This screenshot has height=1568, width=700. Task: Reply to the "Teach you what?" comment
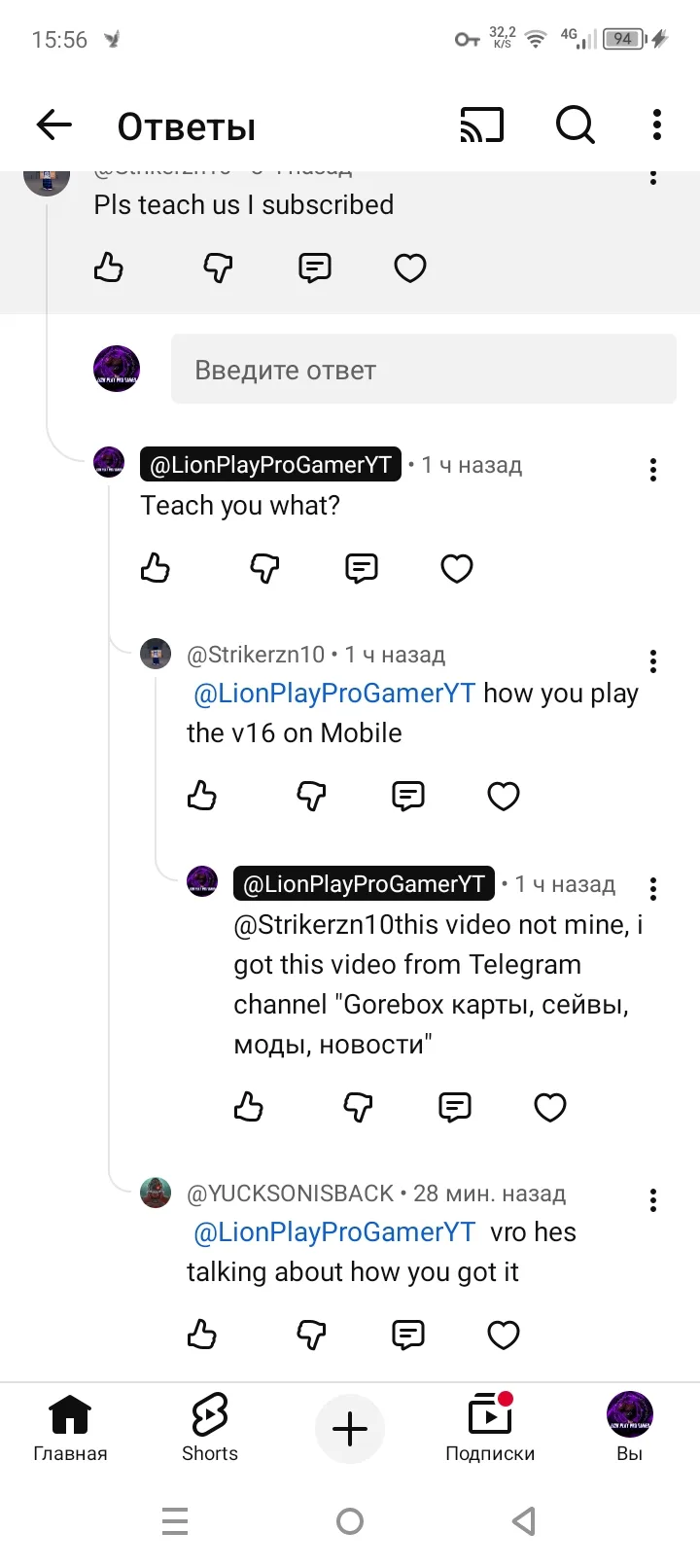pos(362,568)
